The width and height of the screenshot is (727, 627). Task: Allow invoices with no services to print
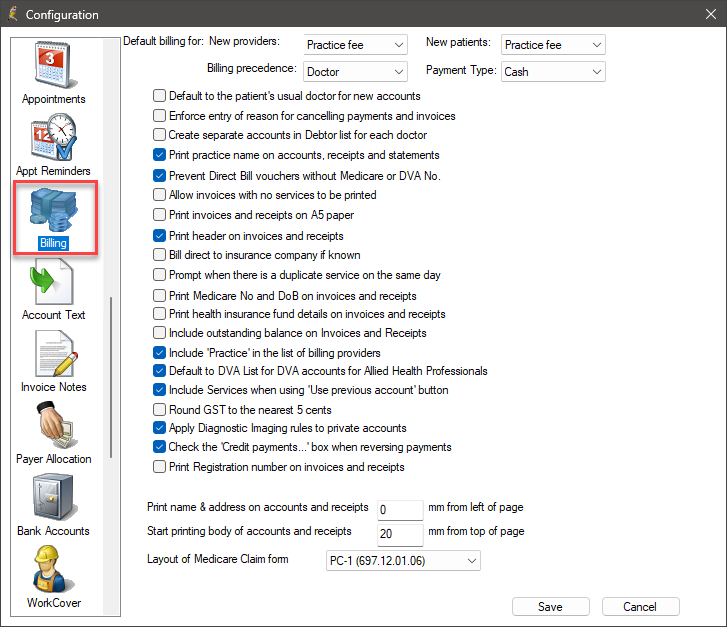click(x=159, y=194)
